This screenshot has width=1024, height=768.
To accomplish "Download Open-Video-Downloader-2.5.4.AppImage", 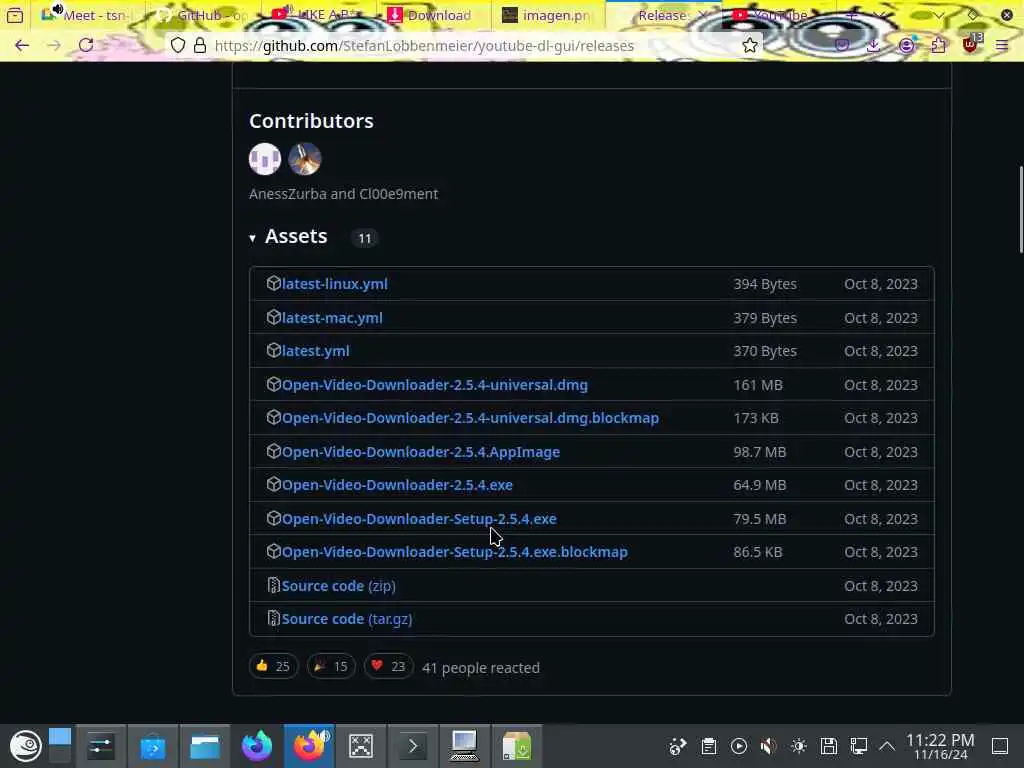I will click(x=421, y=452).
